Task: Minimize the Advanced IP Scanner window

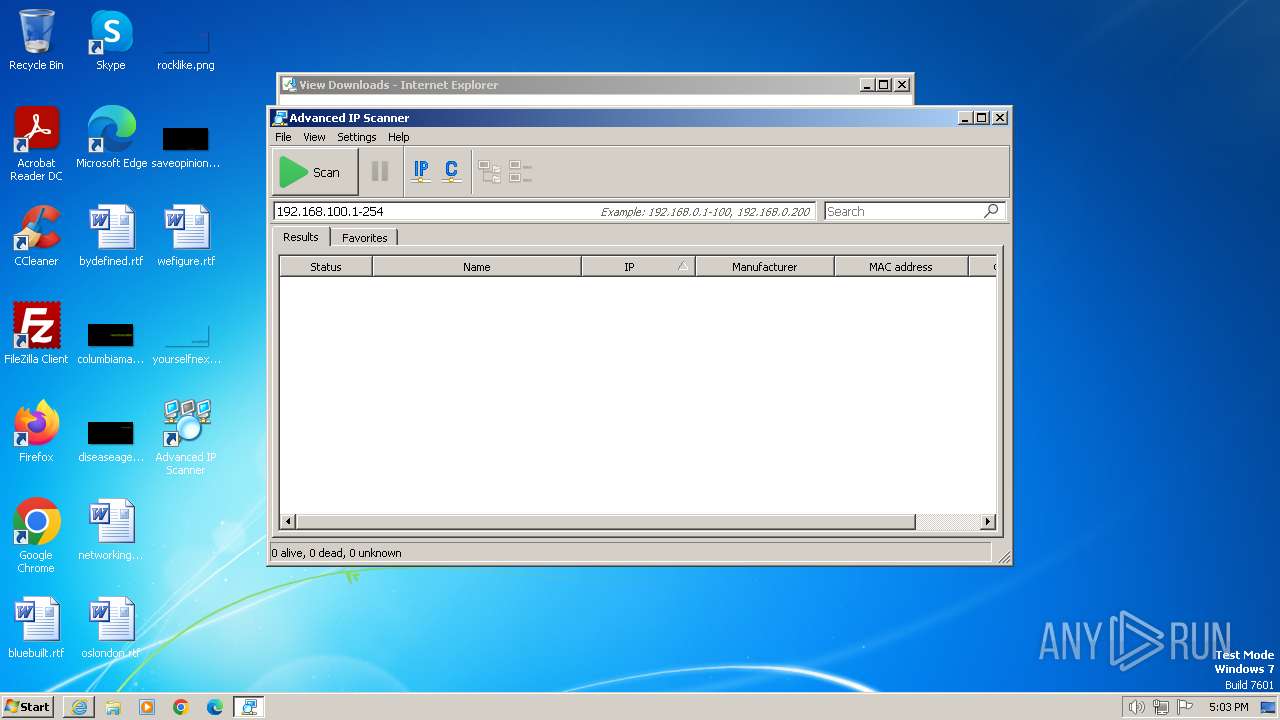Action: pyautogui.click(x=965, y=118)
